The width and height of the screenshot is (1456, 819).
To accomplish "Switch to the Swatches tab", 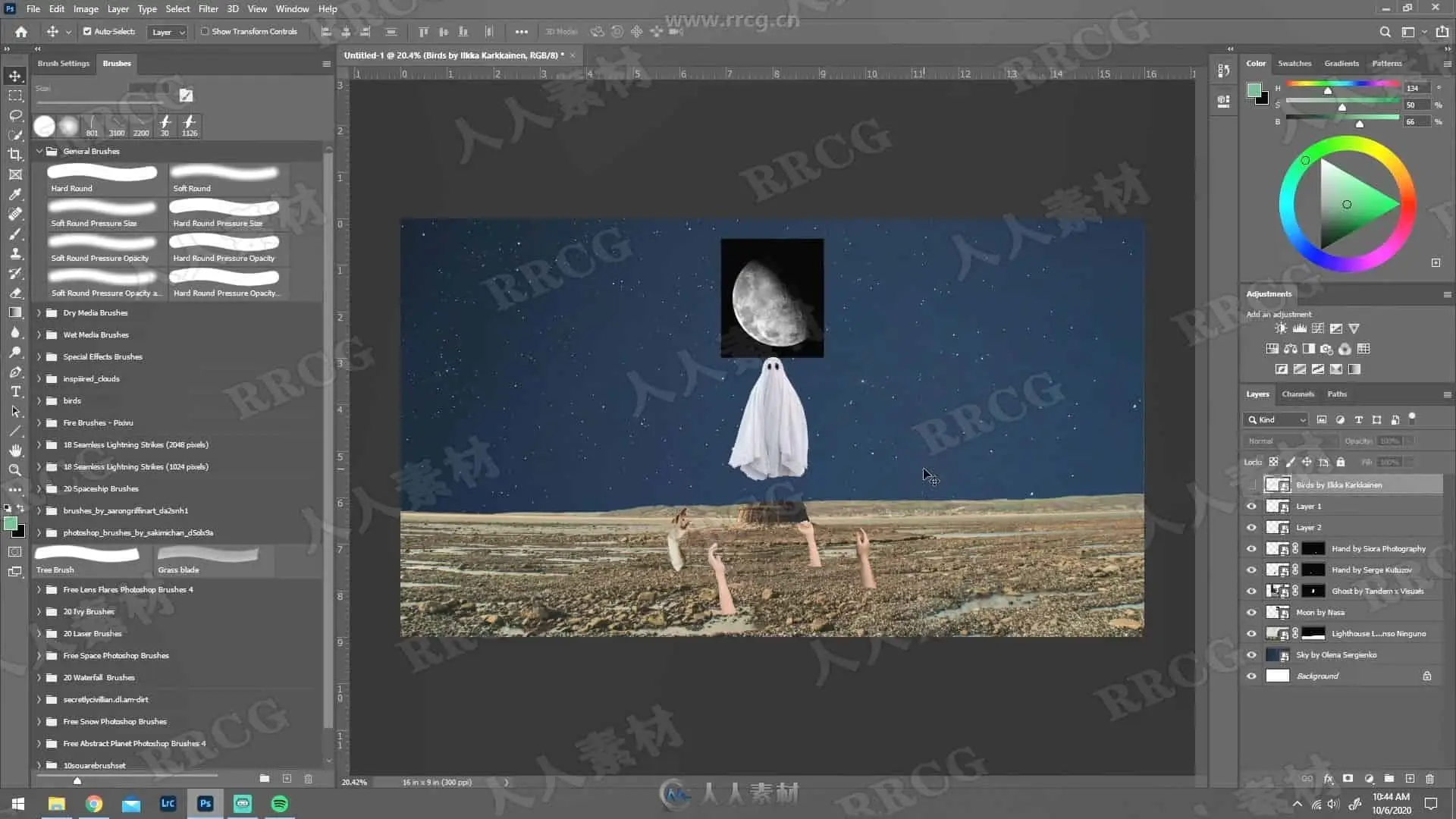I will [1294, 64].
